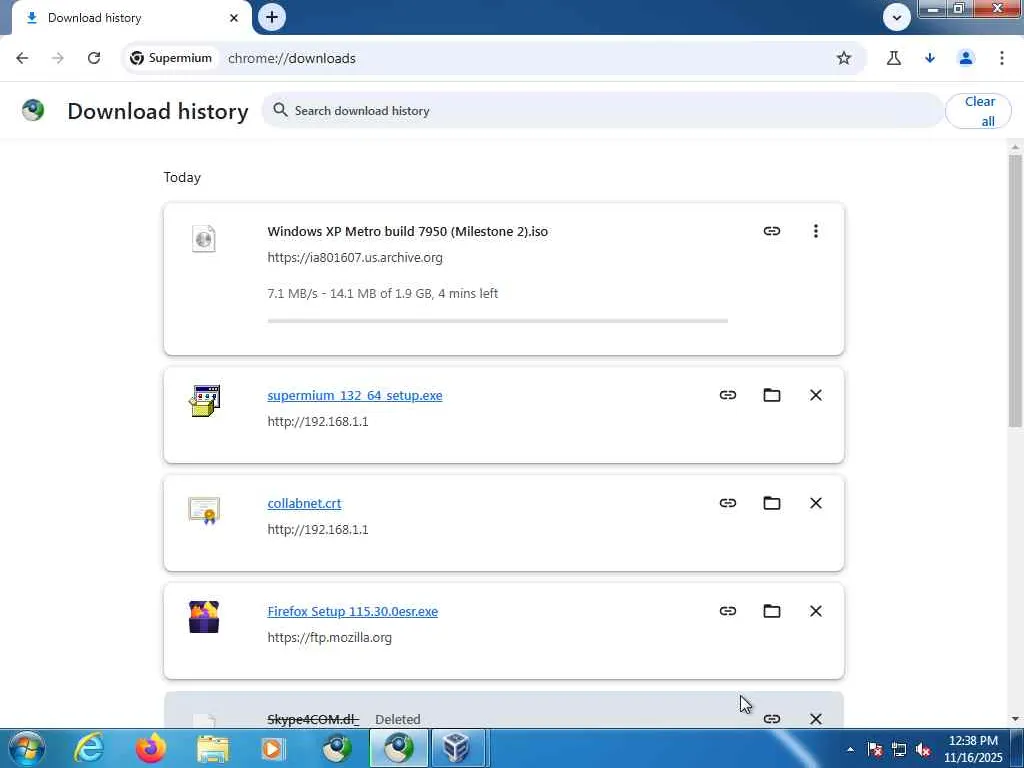Remove Firefox Setup 115.30.0esr.exe from list

coord(816,611)
